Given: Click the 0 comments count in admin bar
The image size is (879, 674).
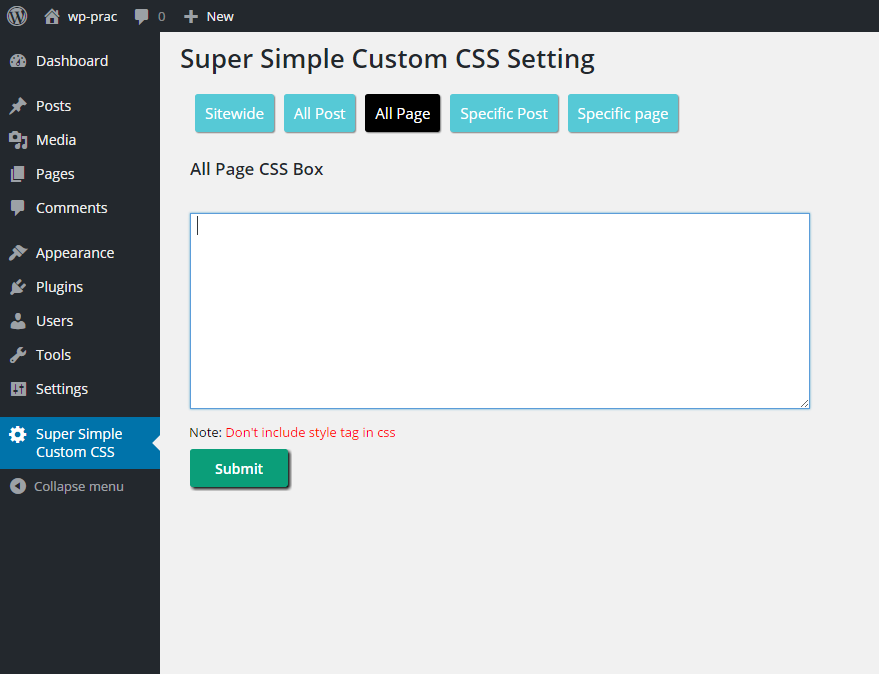Looking at the screenshot, I should 161,17.
